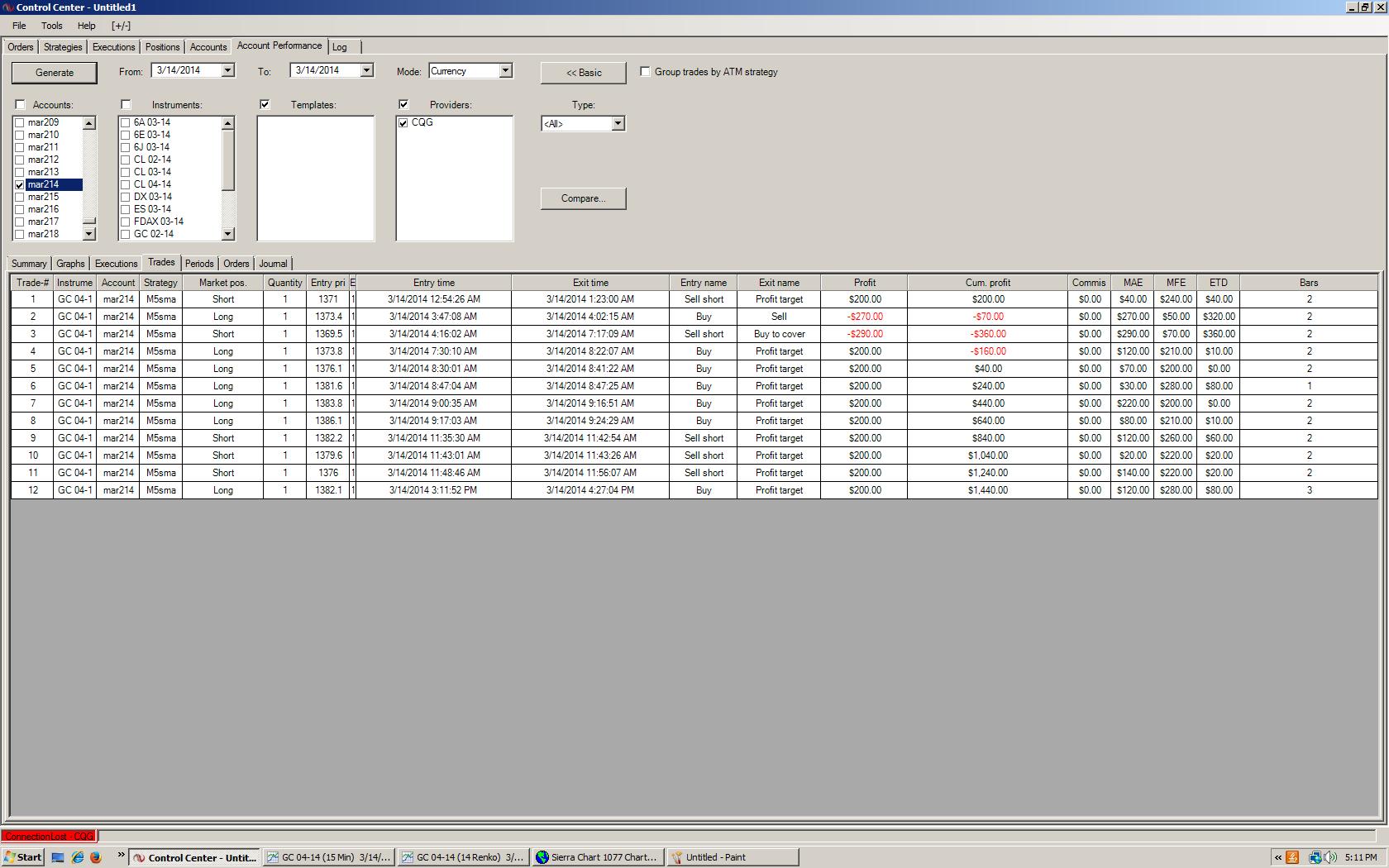Click the [+/-] menu item
Image resolution: width=1389 pixels, height=868 pixels.
click(x=121, y=26)
